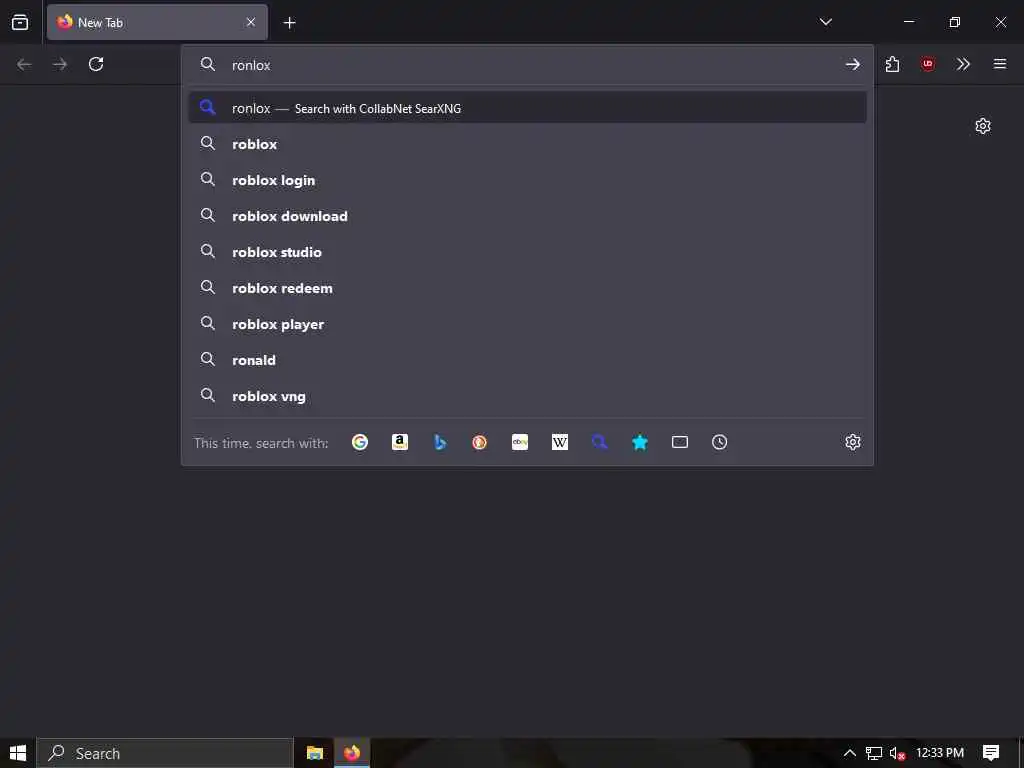The image size is (1024, 768).
Task: Open the network status tray icon
Action: 874,753
